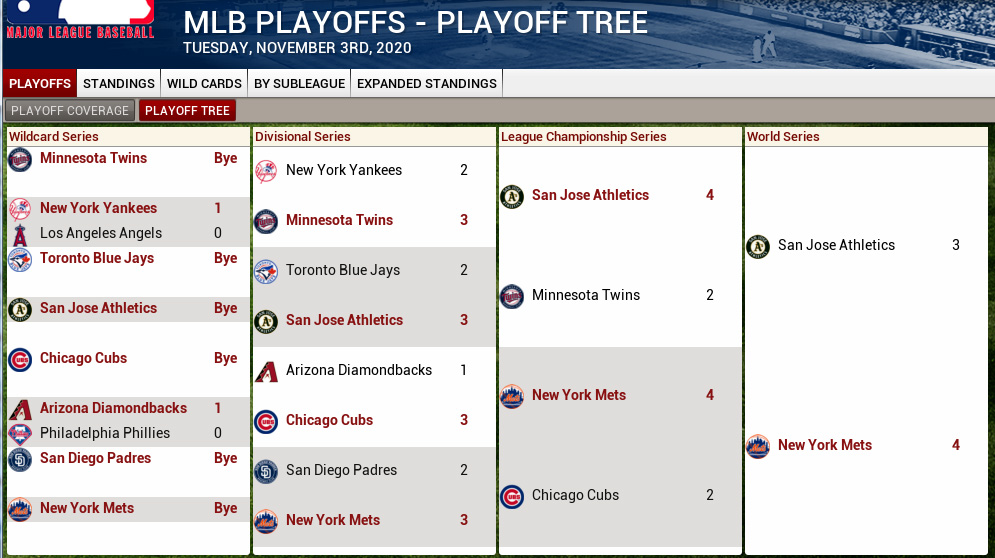Click San Jose Athletics logo in World Series
995x558 pixels.
tap(758, 246)
